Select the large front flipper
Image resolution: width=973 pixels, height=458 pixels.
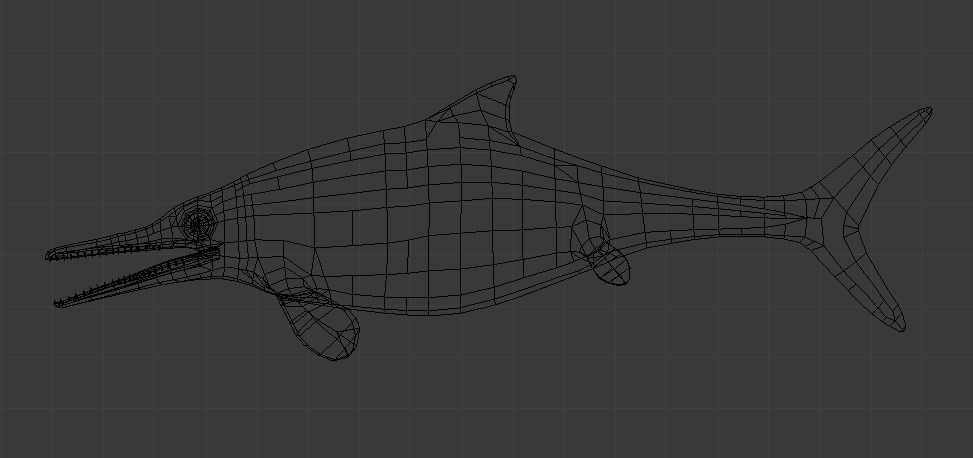(x=321, y=325)
